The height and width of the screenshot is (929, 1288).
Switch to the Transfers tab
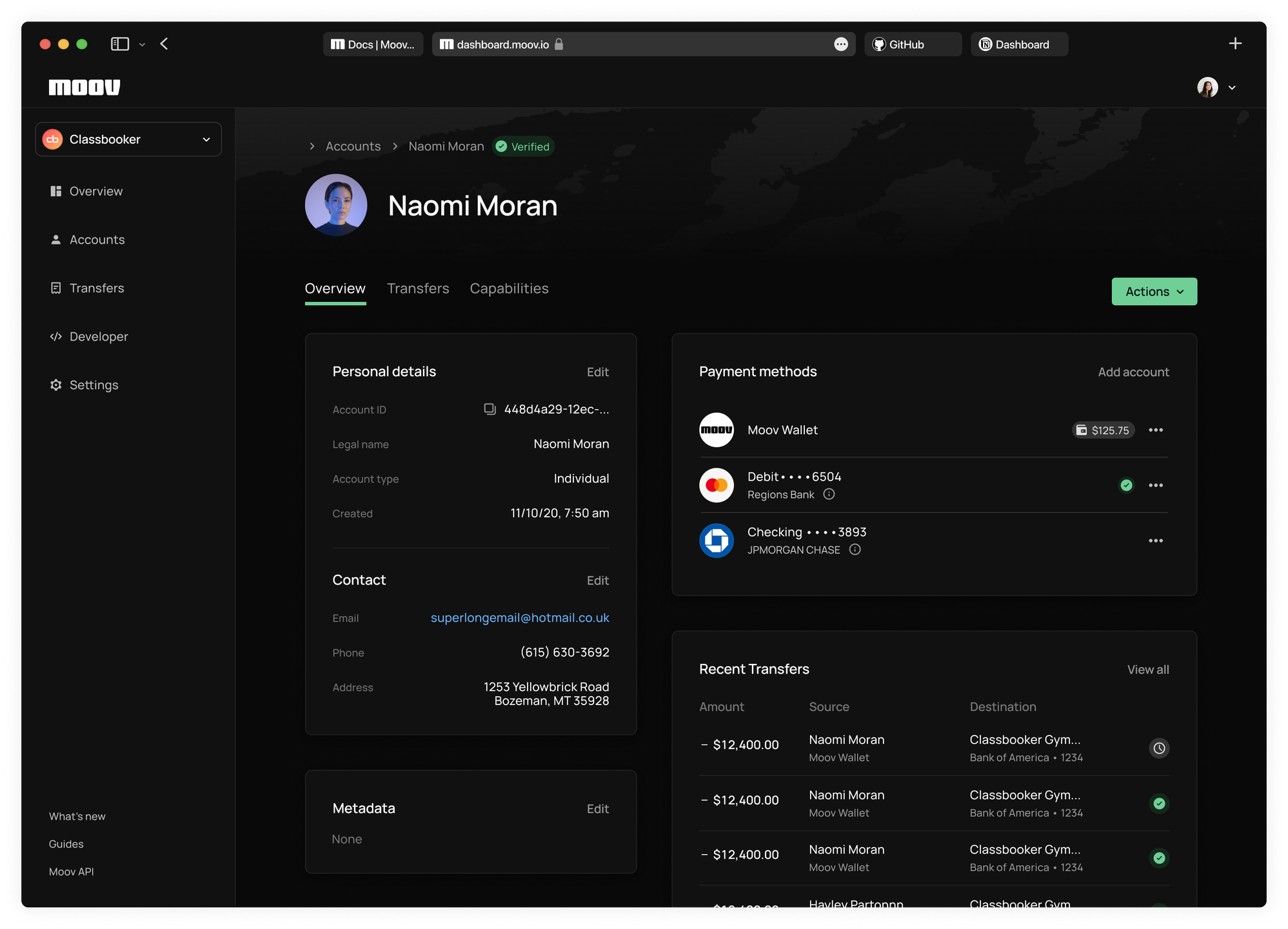pyautogui.click(x=418, y=288)
